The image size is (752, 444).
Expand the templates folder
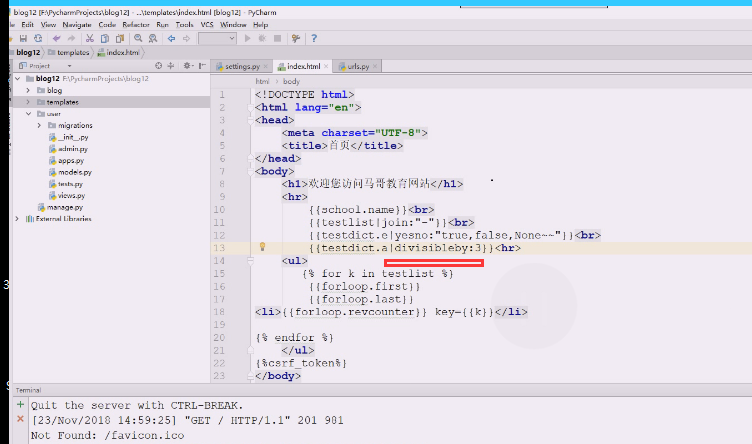click(28, 102)
